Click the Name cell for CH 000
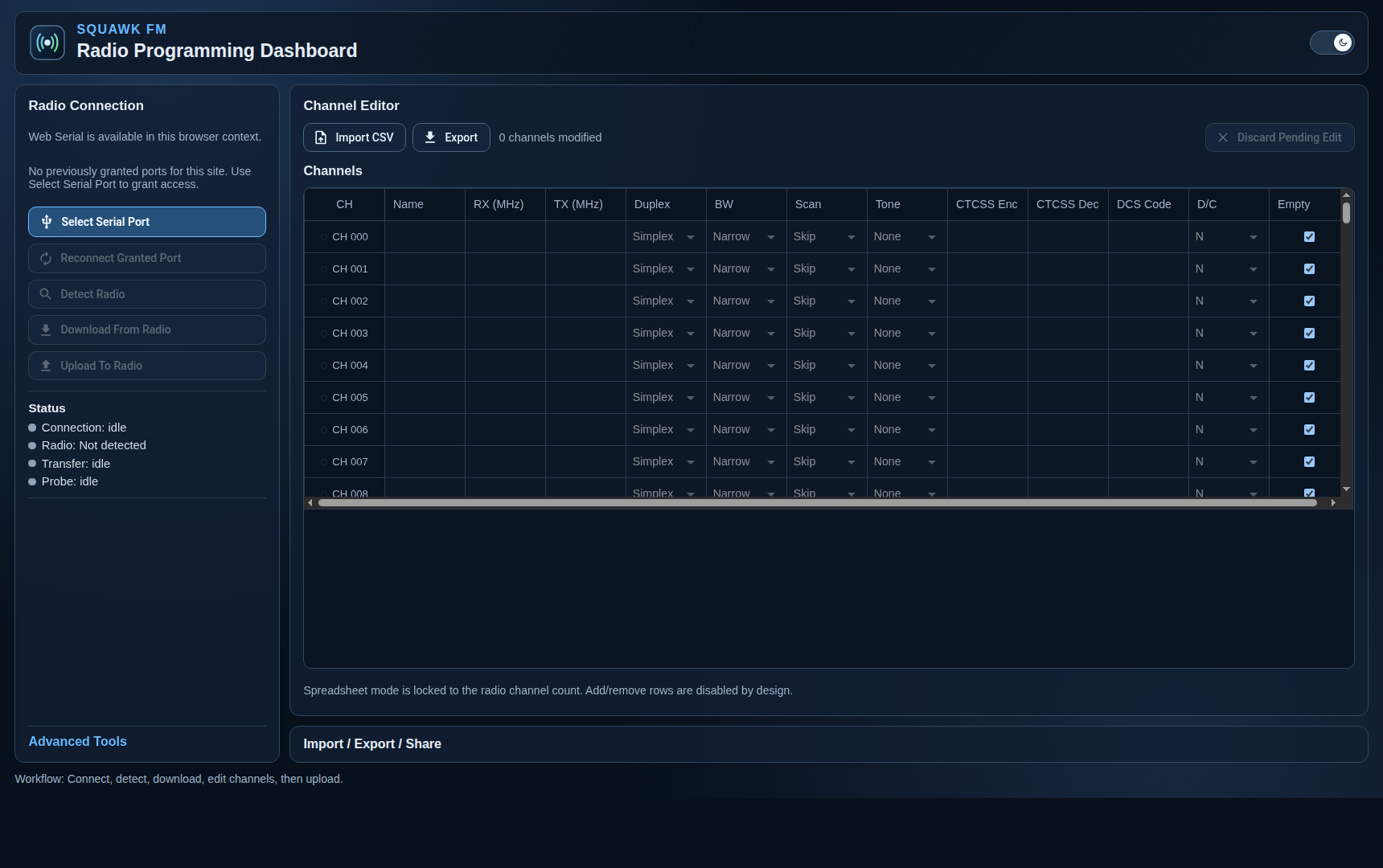The width and height of the screenshot is (1383, 868). click(x=425, y=237)
